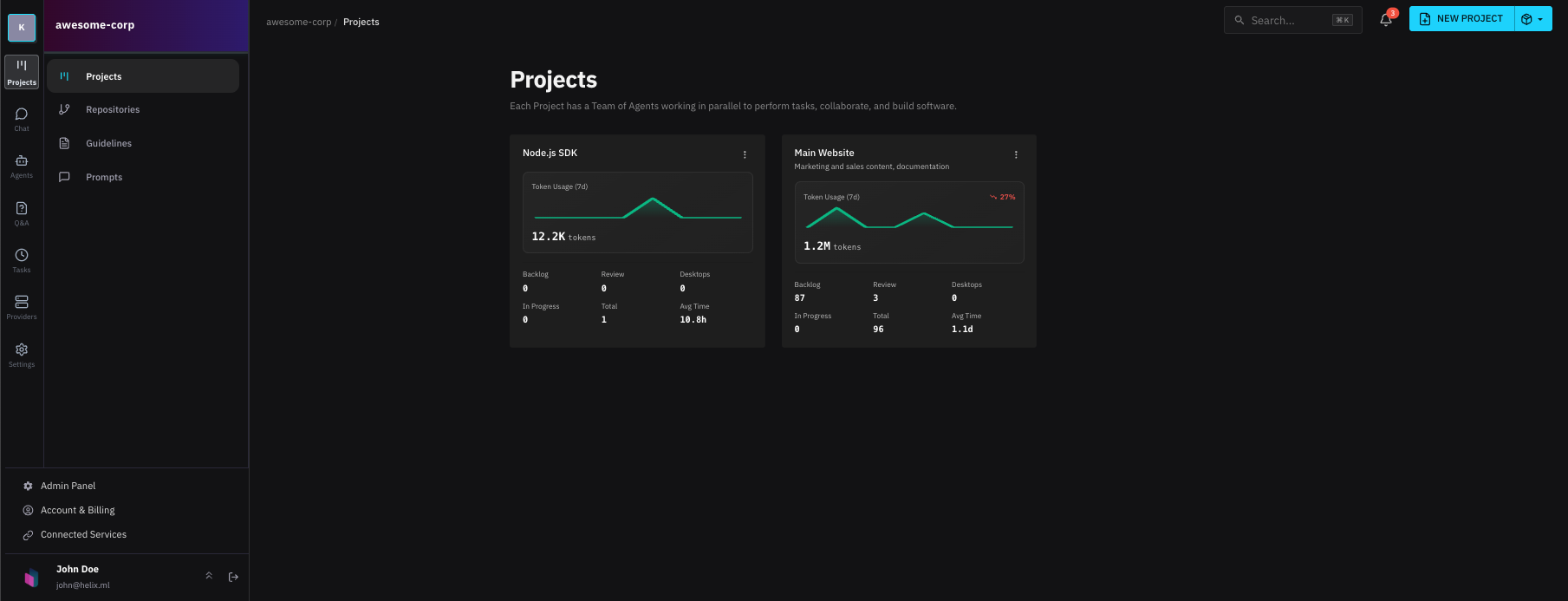Click the awesome-corp breadcrumb link
This screenshot has width=1568, height=601.
point(298,23)
